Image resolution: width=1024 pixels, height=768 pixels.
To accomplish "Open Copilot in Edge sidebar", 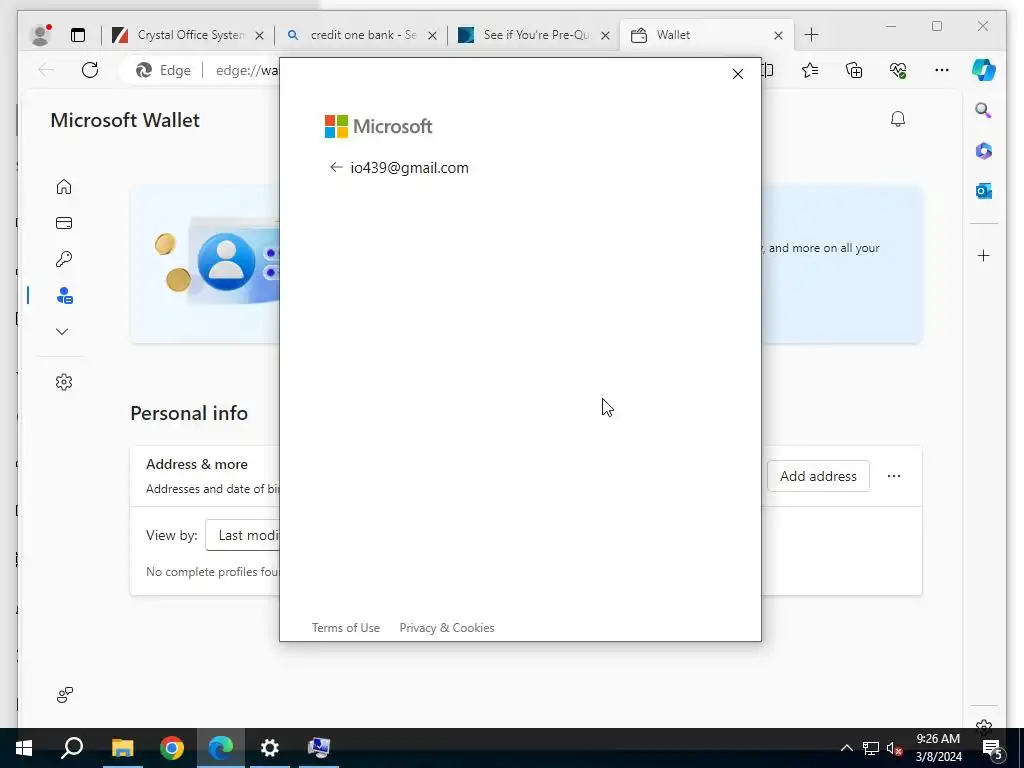I will point(984,70).
